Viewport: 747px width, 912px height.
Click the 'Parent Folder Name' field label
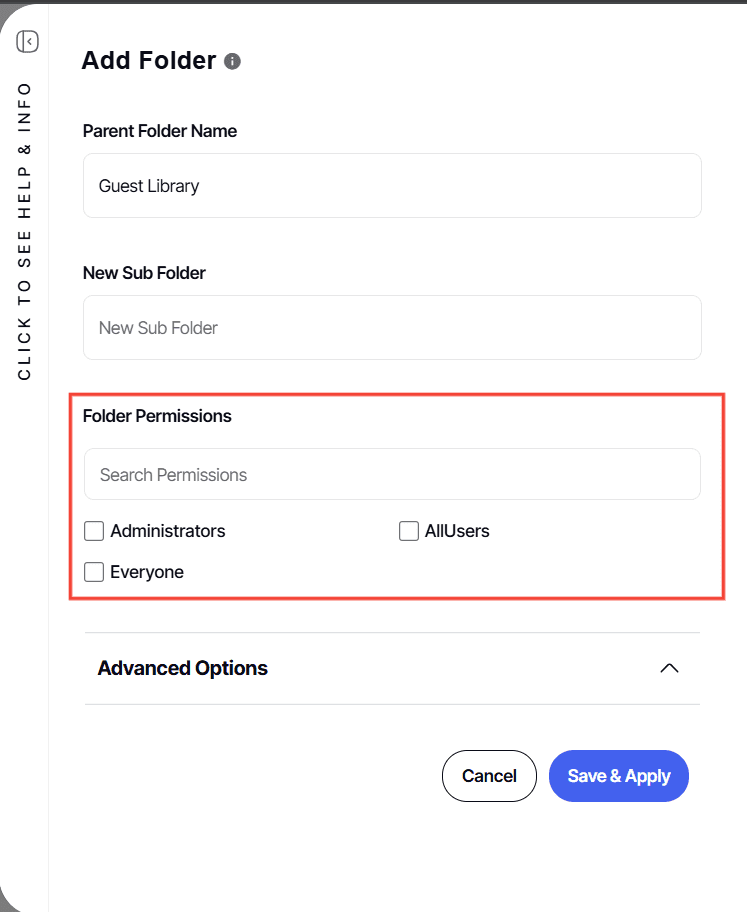(x=160, y=131)
